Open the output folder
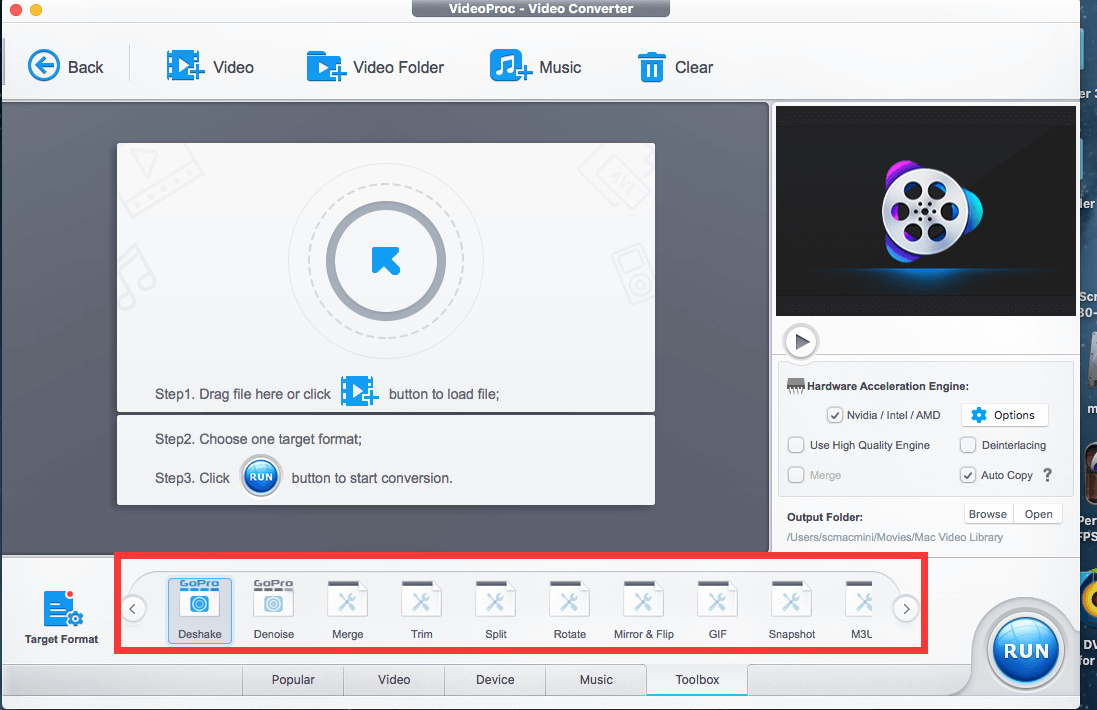Image resolution: width=1097 pixels, height=710 pixels. [x=1038, y=514]
